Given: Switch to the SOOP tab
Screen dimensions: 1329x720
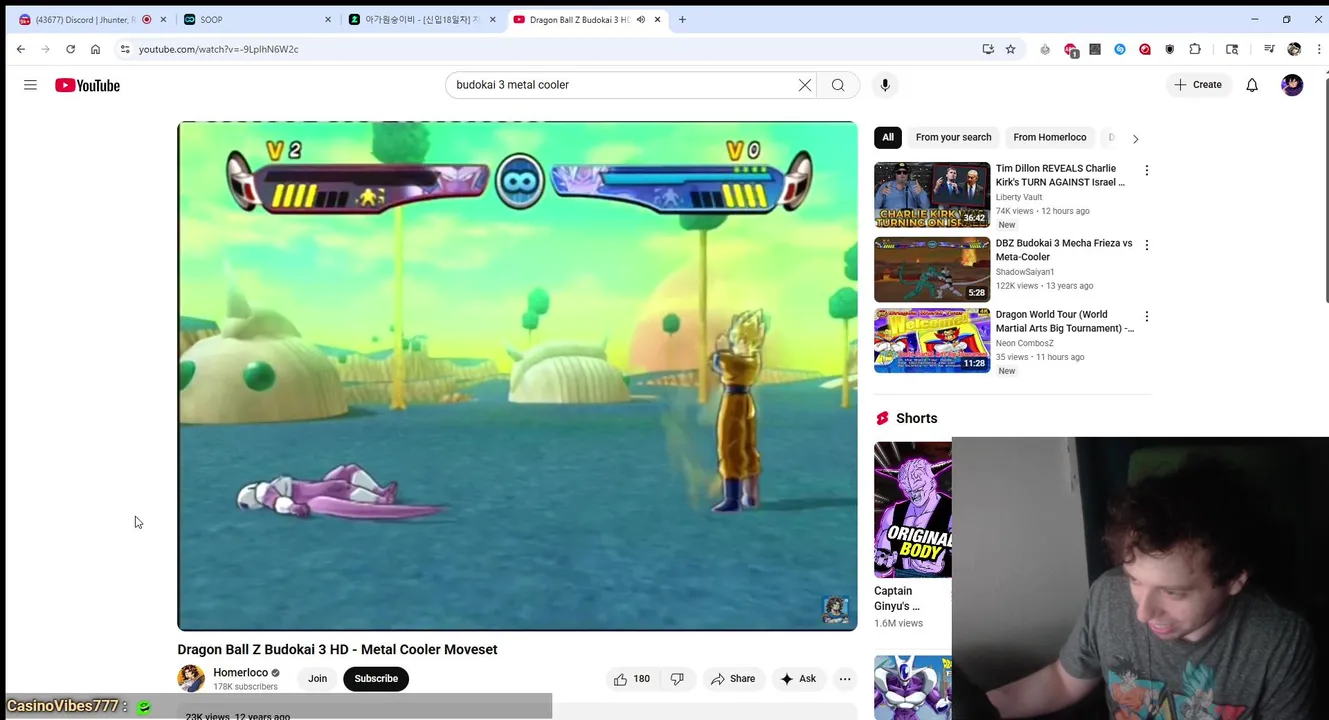Looking at the screenshot, I should [x=256, y=19].
